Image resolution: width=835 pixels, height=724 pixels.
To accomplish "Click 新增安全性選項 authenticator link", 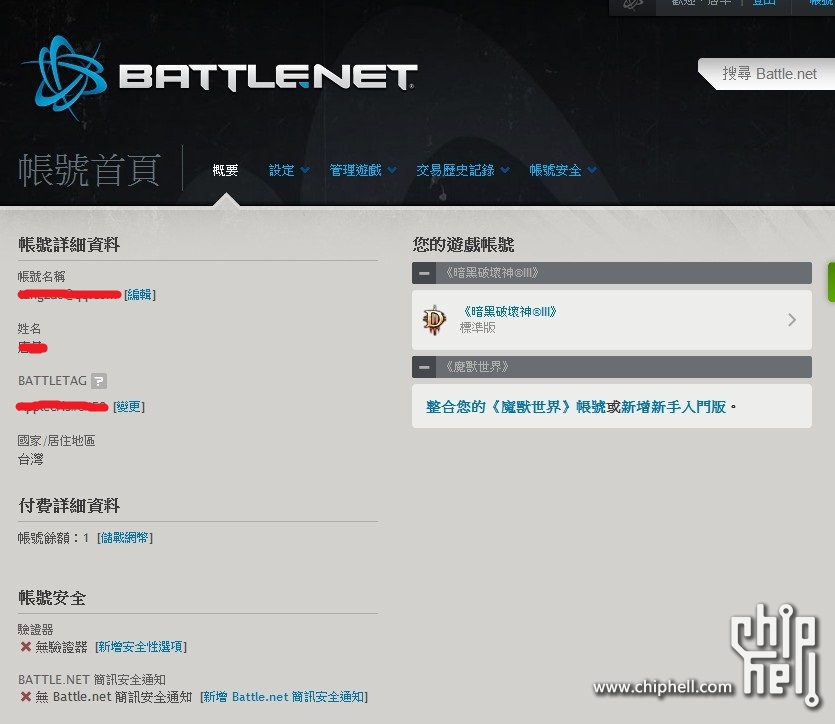I will point(141,646).
